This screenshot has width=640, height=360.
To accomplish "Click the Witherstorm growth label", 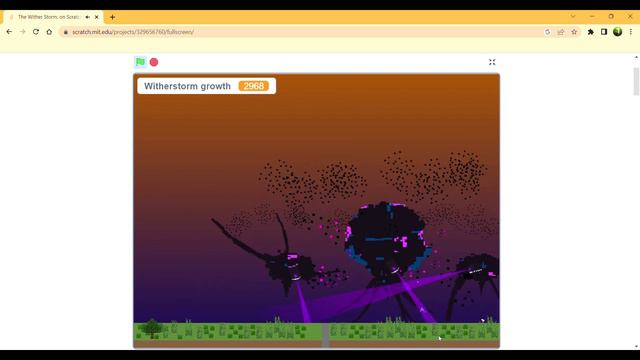I will pyautogui.click(x=187, y=86).
